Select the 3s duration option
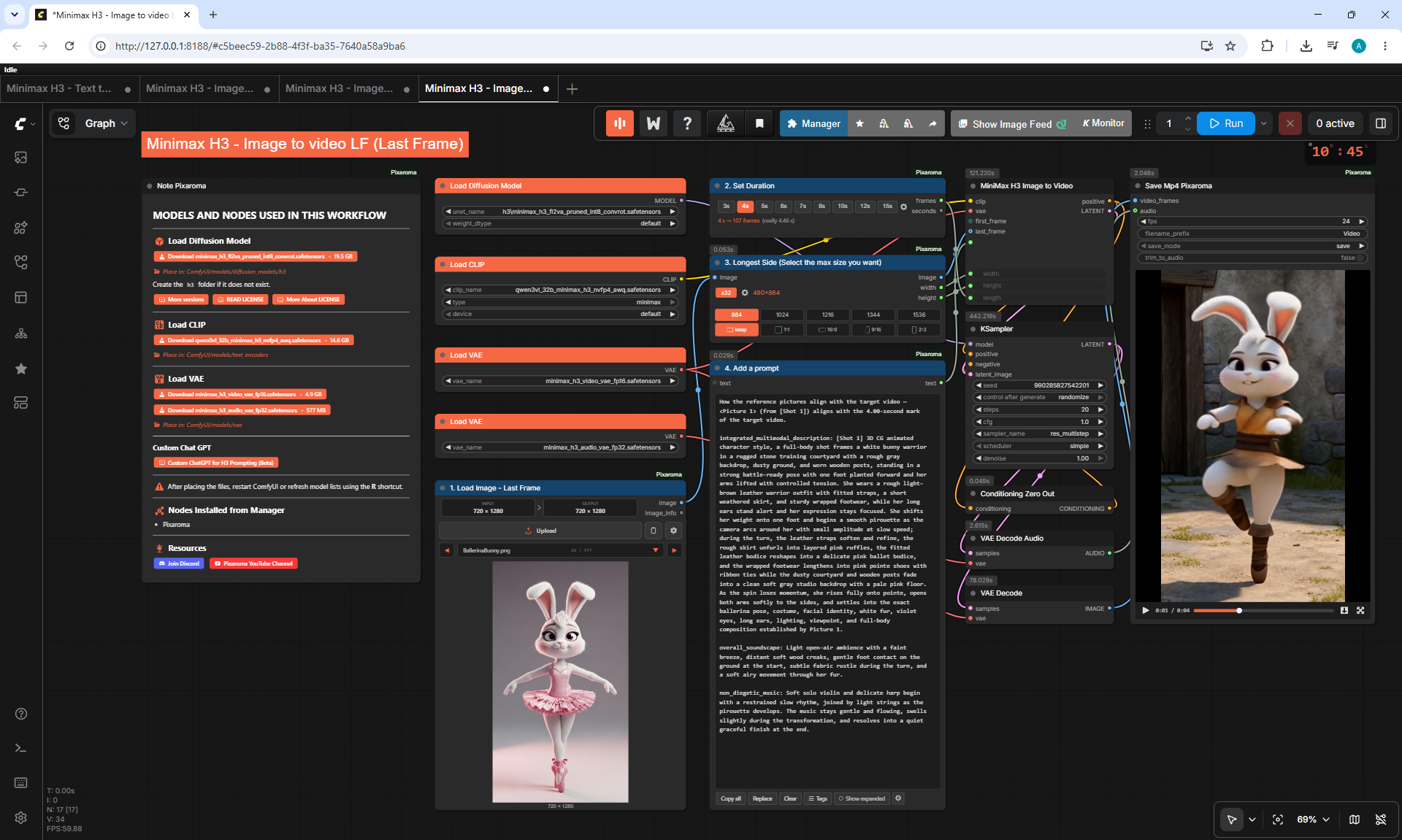Image resolution: width=1402 pixels, height=840 pixels. click(x=726, y=207)
